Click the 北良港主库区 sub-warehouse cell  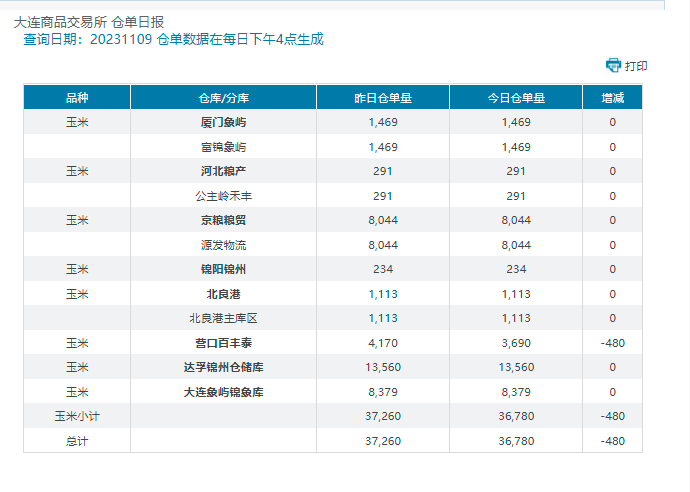(224, 318)
